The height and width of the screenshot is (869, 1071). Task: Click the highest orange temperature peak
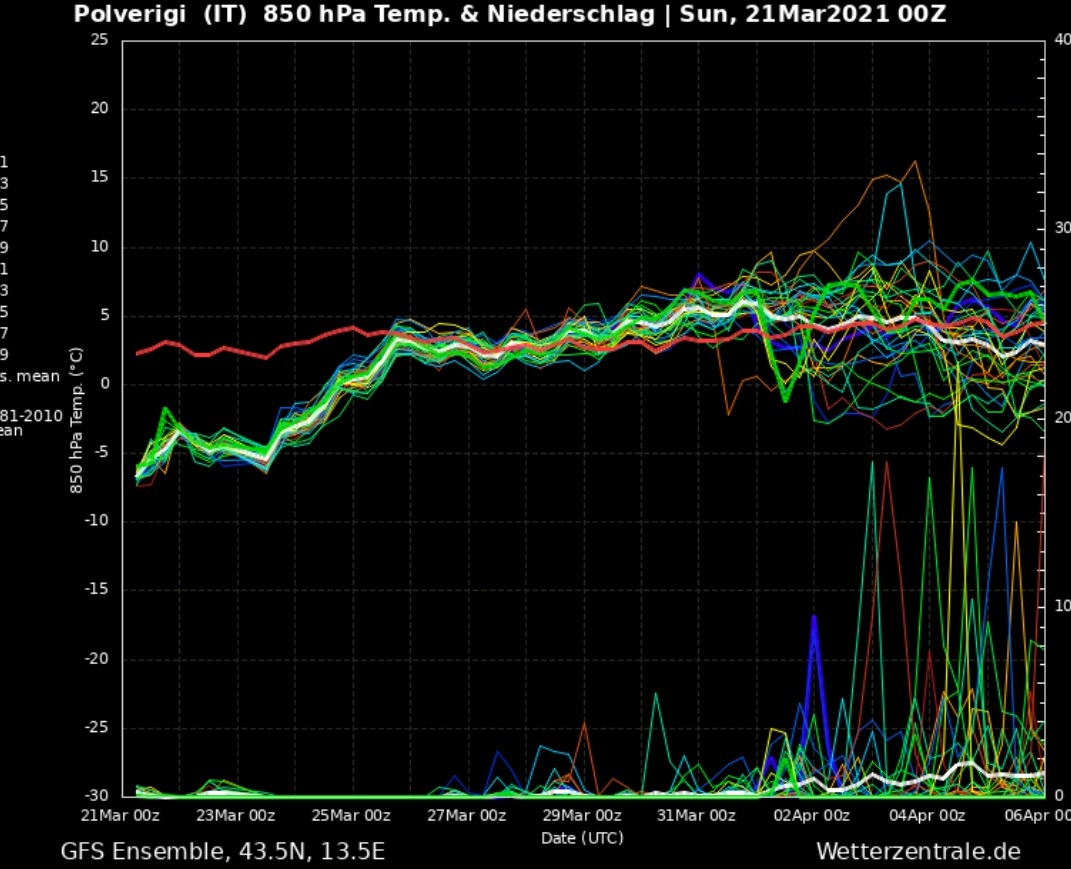click(915, 161)
